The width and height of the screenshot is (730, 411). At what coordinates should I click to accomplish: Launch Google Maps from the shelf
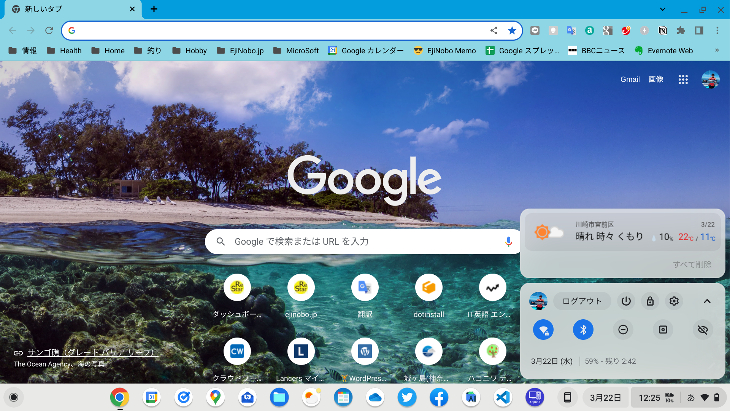(x=215, y=397)
